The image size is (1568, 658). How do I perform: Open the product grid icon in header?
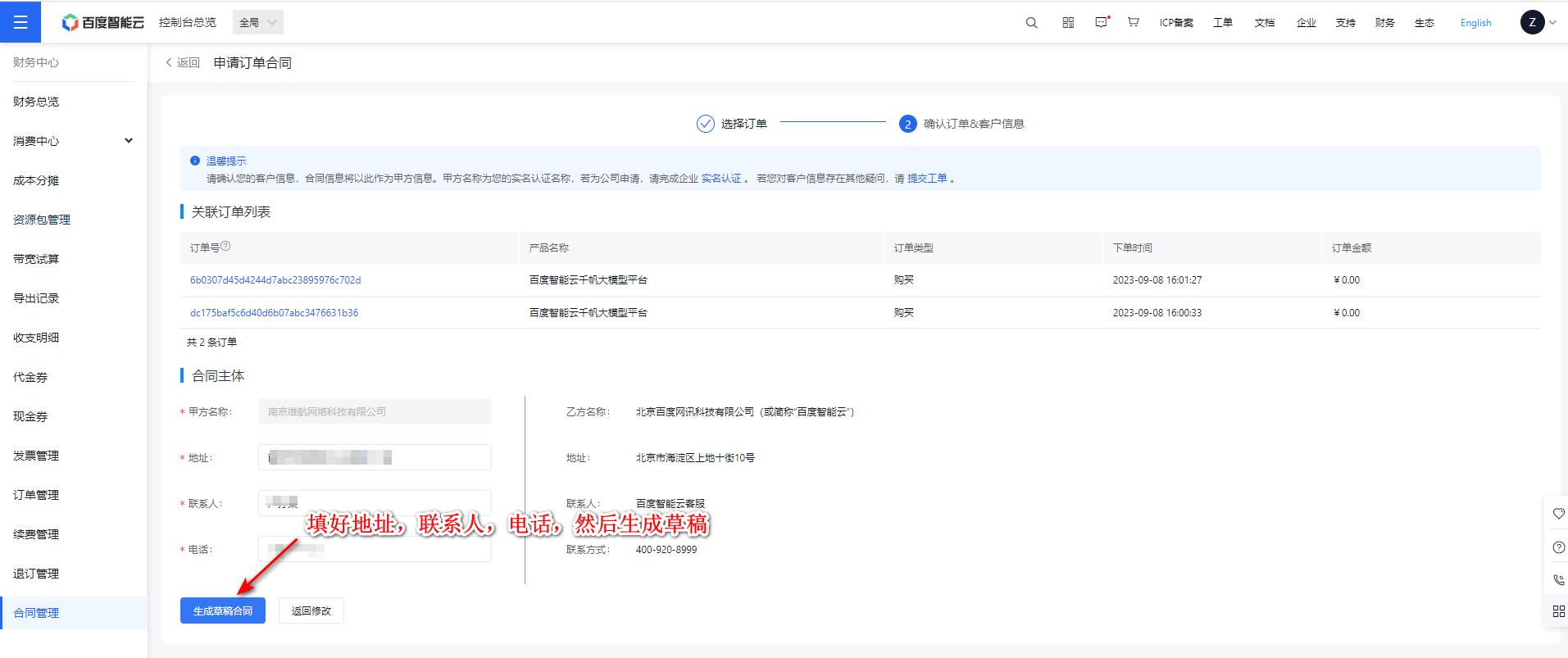(1067, 23)
